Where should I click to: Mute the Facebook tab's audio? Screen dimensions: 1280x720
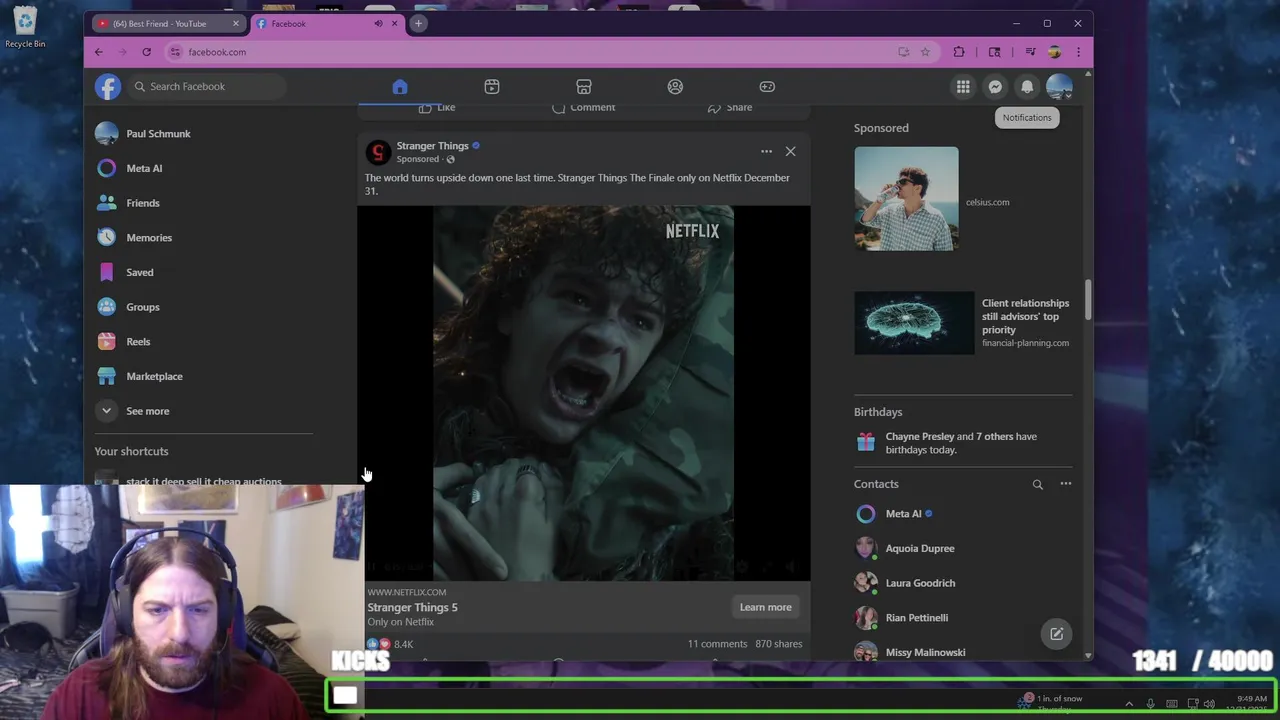tap(378, 23)
